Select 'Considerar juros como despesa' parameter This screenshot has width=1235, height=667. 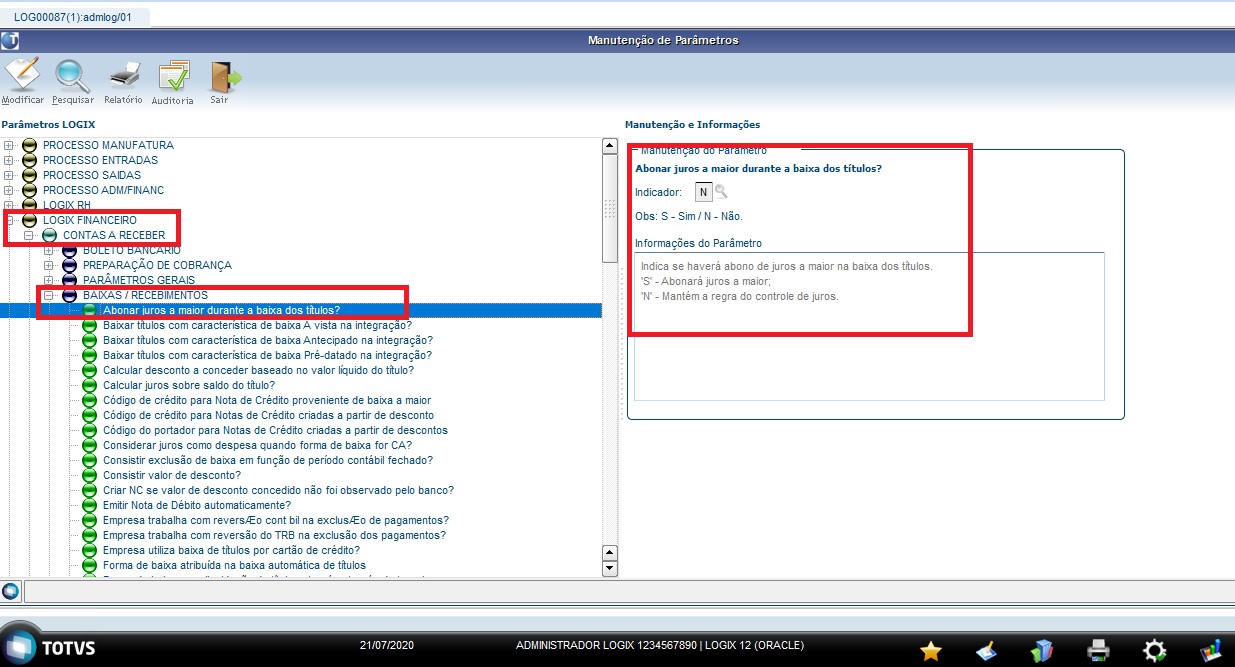click(x=257, y=445)
